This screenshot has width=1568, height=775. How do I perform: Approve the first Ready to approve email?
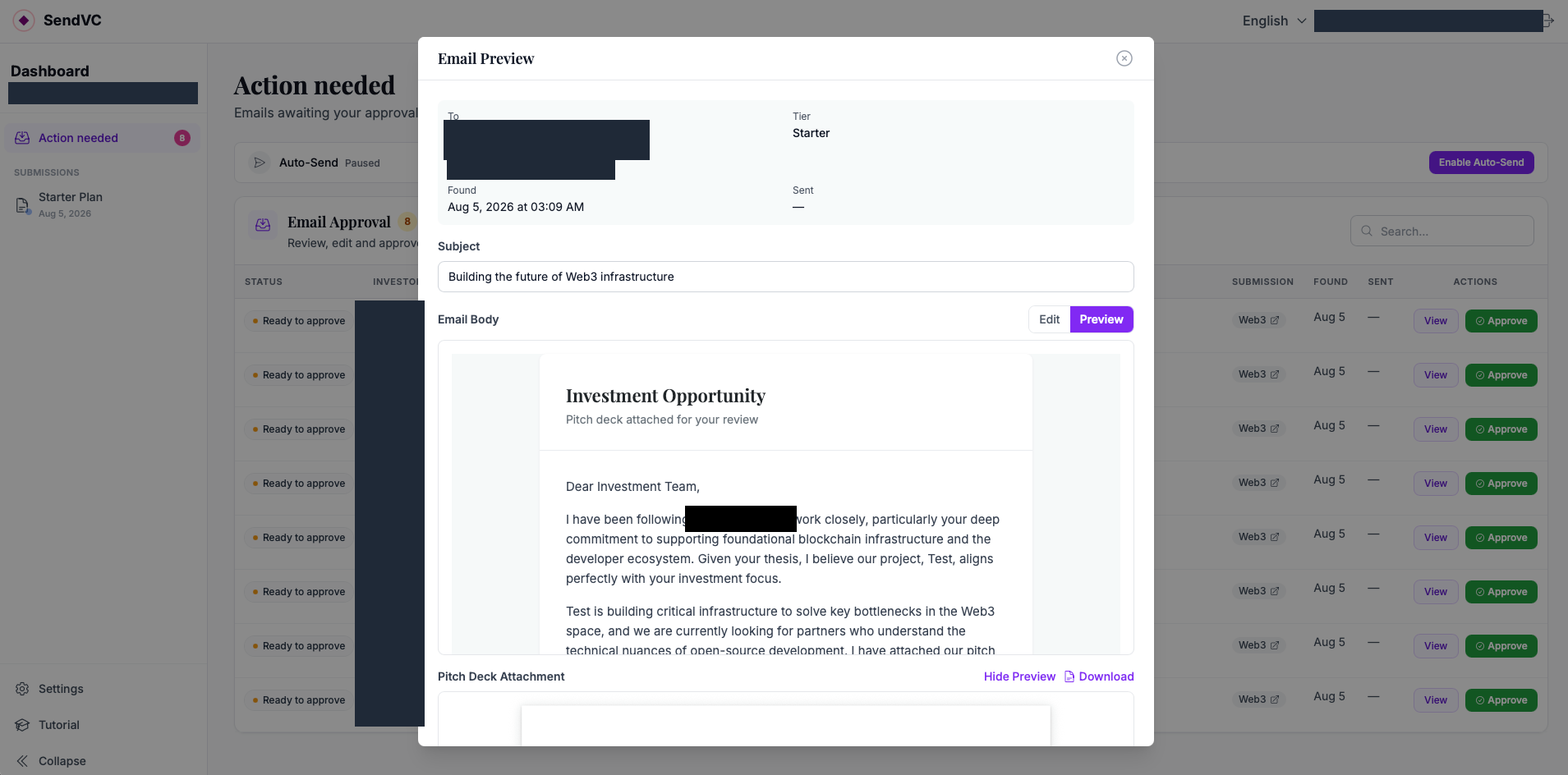[1501, 321]
